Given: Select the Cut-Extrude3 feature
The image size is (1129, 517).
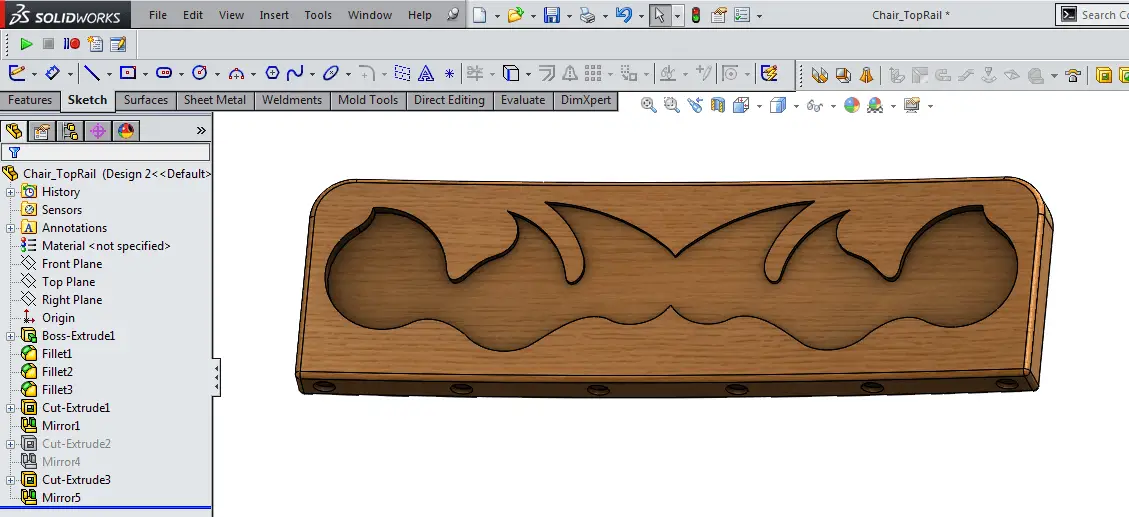Looking at the screenshot, I should point(76,480).
